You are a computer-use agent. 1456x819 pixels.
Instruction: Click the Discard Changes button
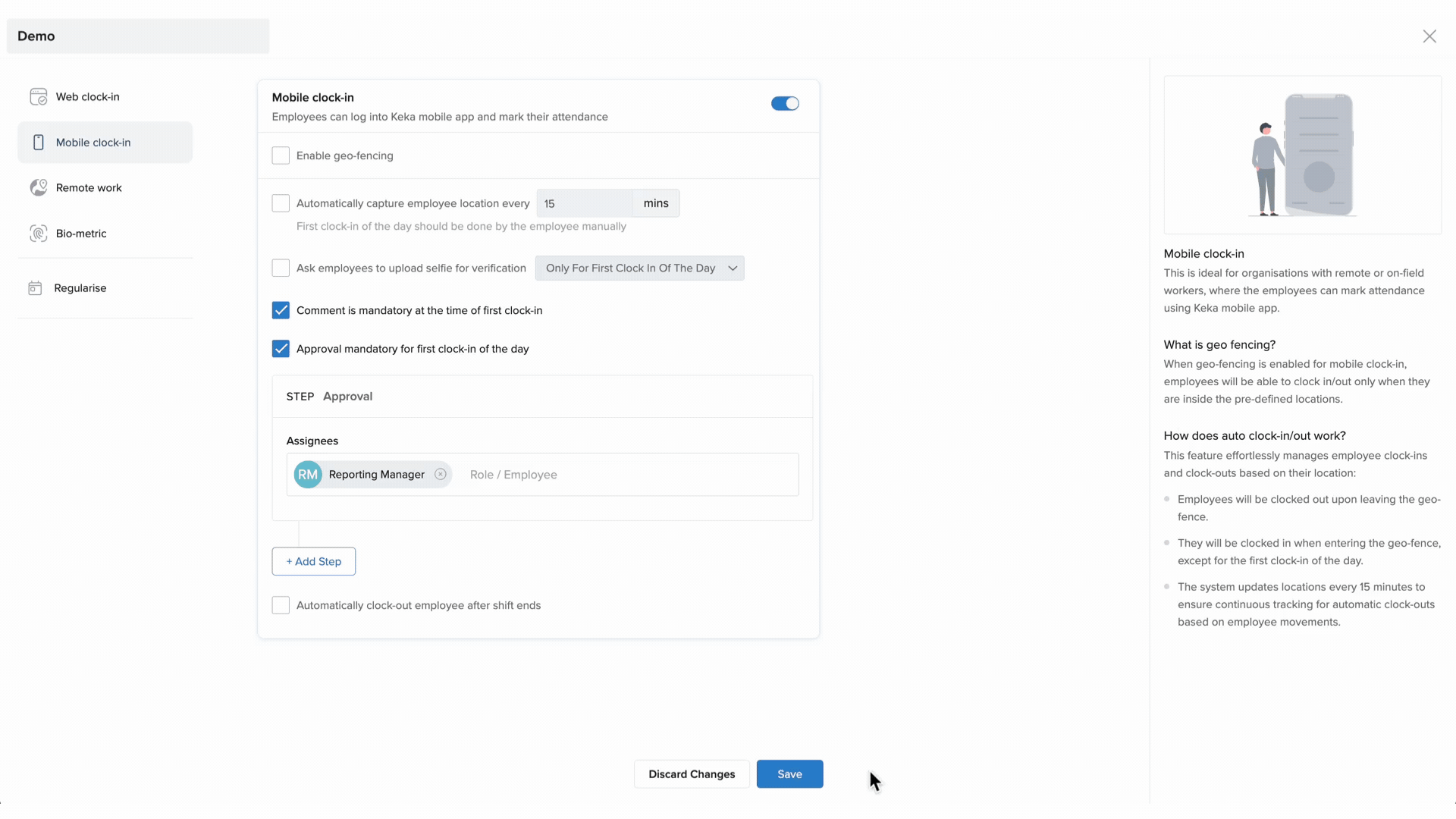(692, 774)
